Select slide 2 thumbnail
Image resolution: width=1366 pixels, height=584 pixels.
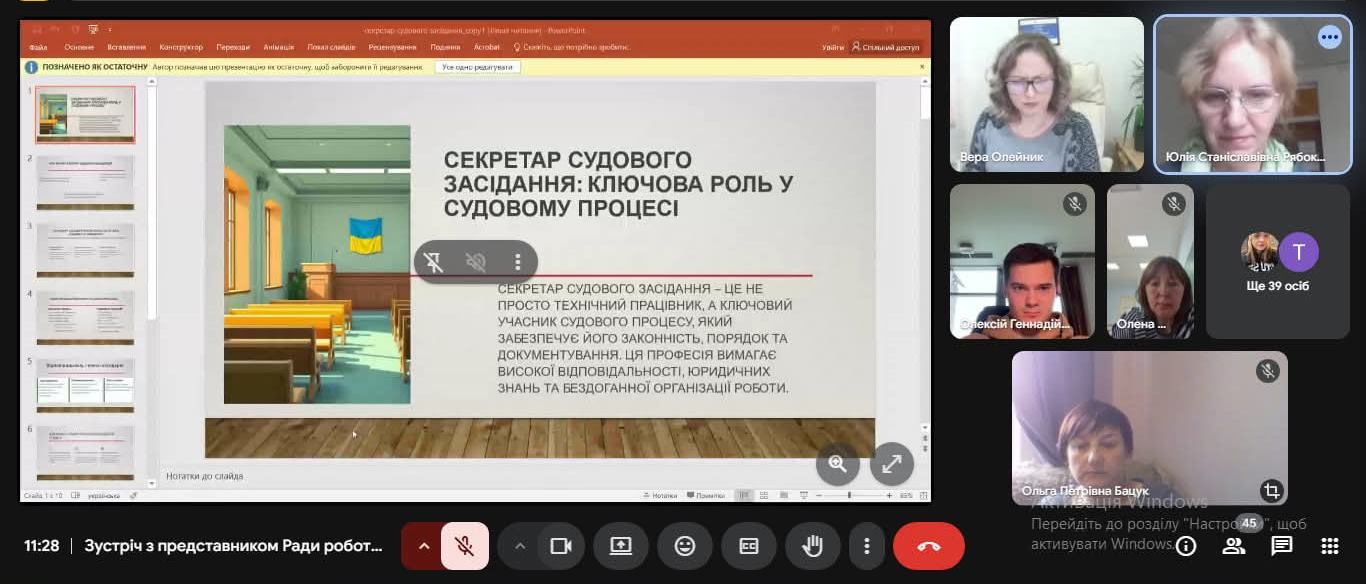pos(85,182)
